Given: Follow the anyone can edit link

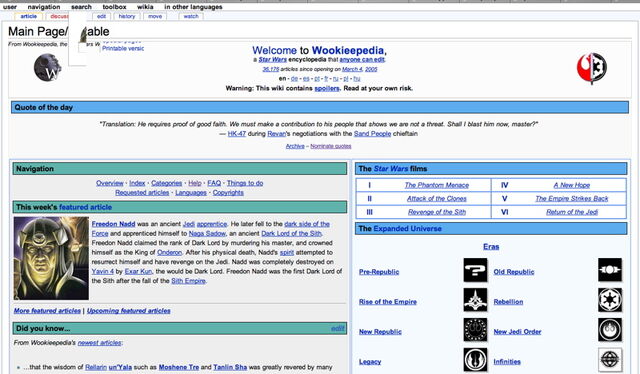Looking at the screenshot, I should click(x=362, y=60).
